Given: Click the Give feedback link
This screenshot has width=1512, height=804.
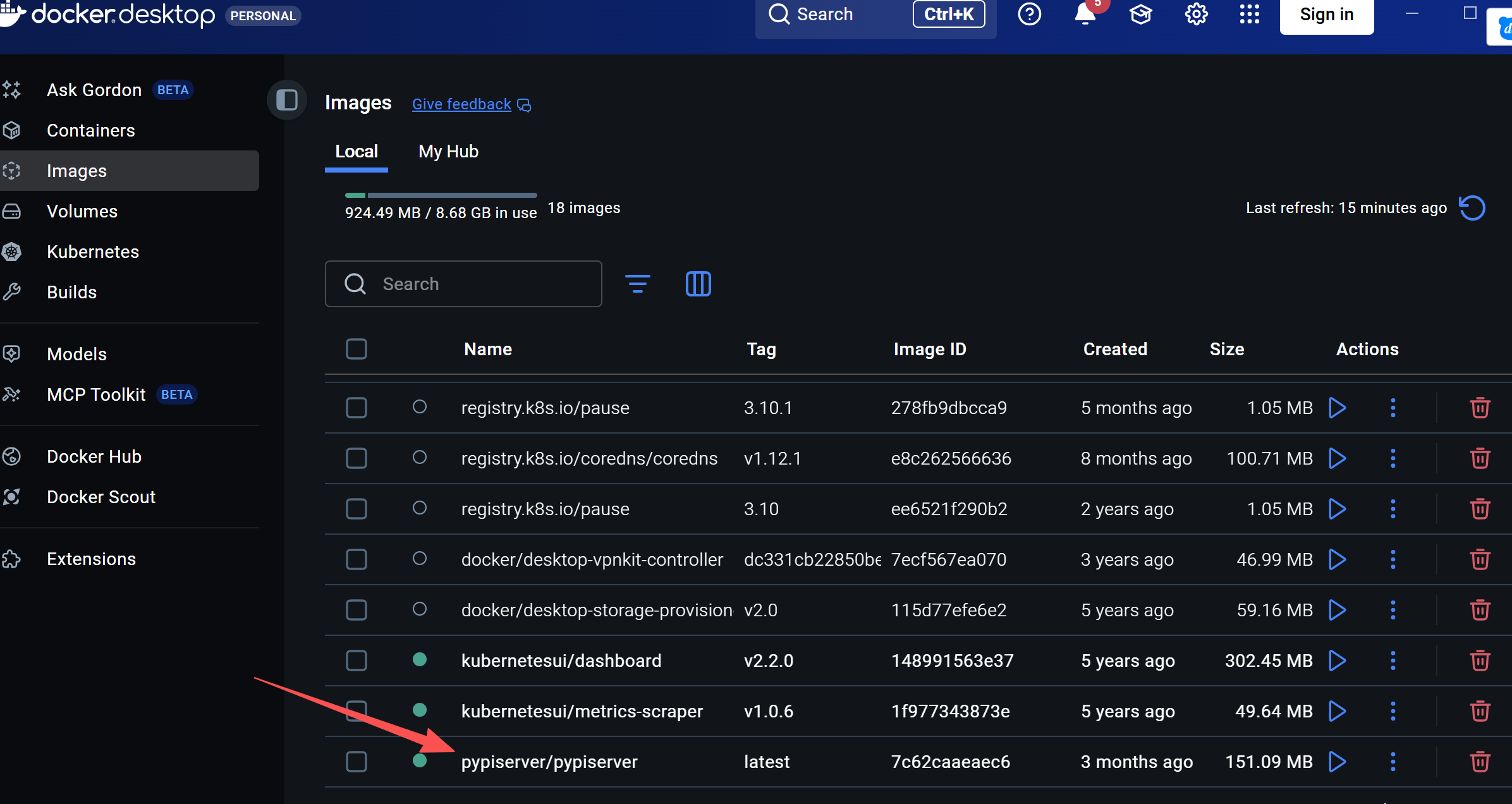Looking at the screenshot, I should click(x=461, y=104).
